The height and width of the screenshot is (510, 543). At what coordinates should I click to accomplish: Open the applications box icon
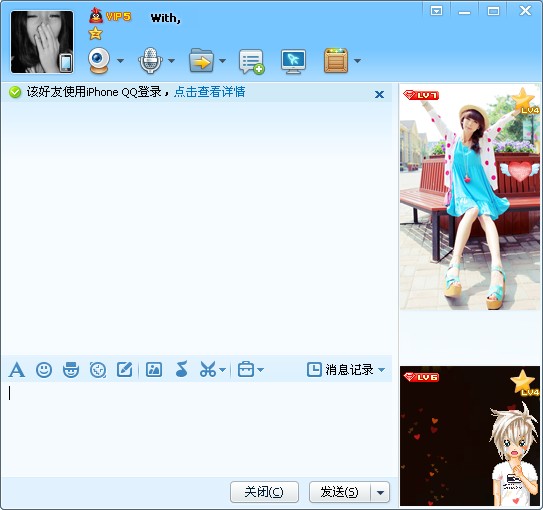click(x=336, y=61)
